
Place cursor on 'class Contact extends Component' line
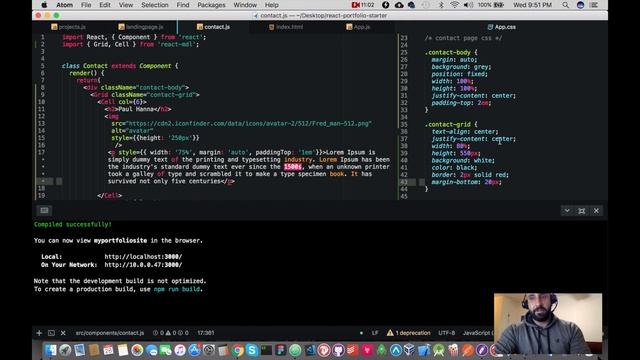point(120,66)
